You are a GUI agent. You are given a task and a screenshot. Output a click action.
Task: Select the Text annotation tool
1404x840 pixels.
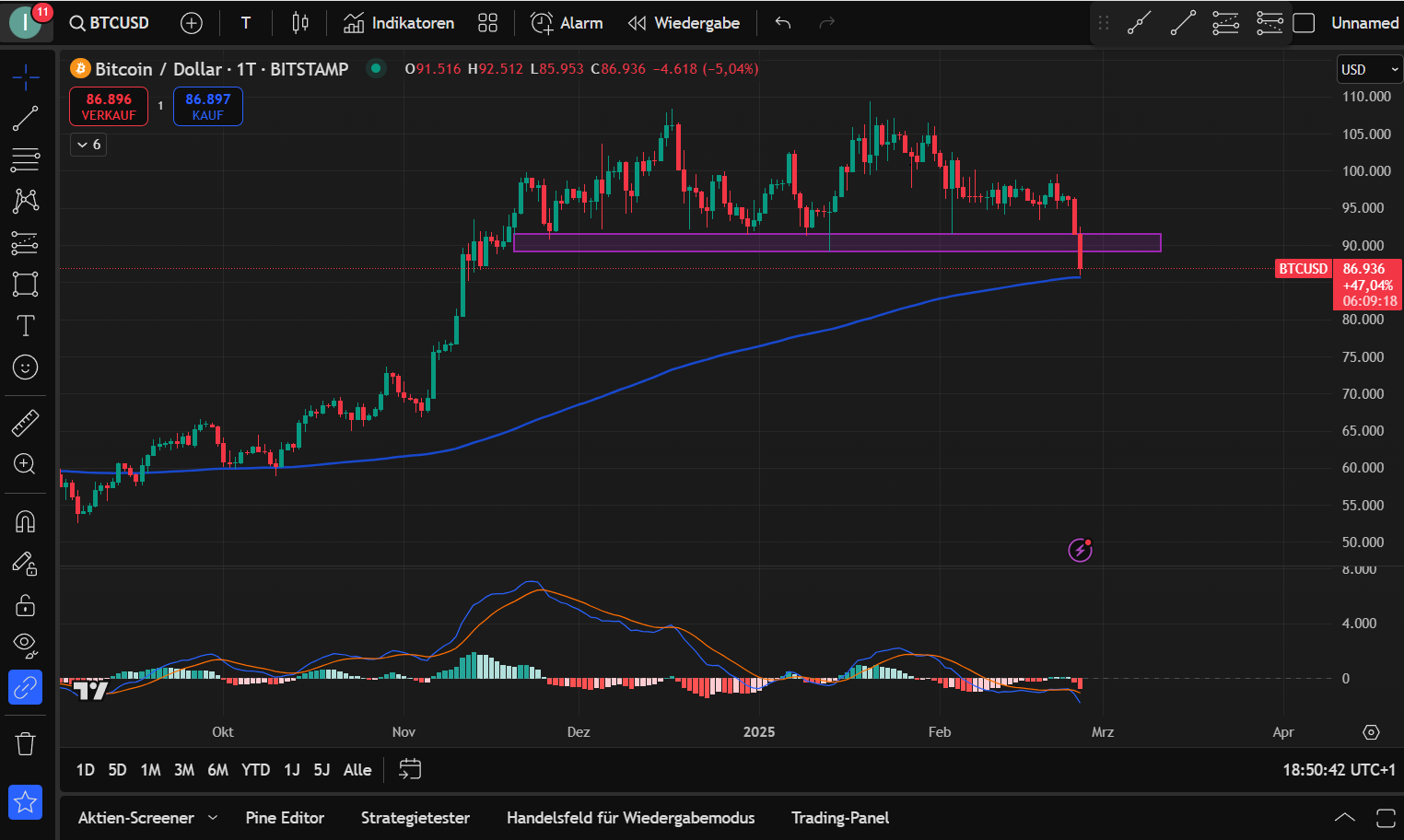pos(26,326)
